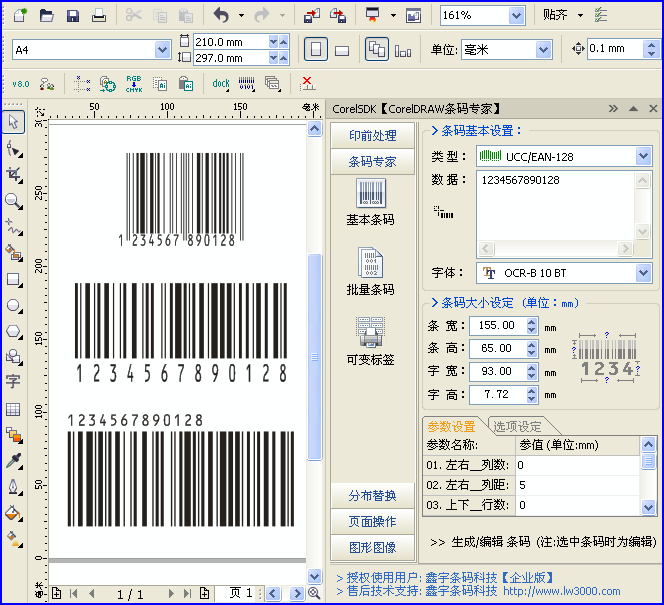Select the Freehand curve tool
Image resolution: width=664 pixels, height=605 pixels.
coord(14,227)
